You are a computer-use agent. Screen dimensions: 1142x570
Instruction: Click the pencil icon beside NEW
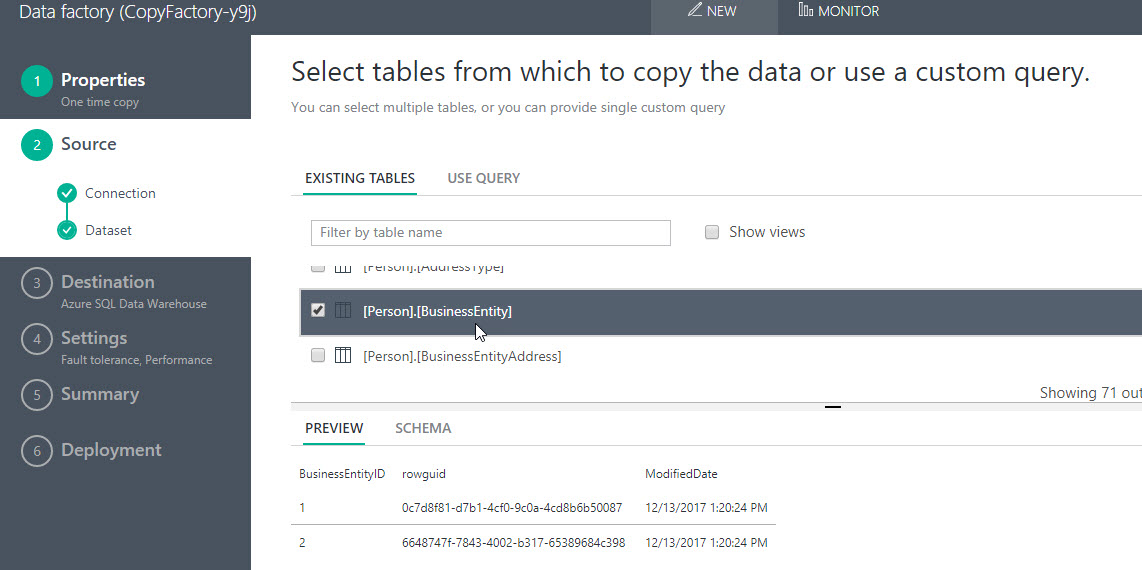tap(693, 11)
